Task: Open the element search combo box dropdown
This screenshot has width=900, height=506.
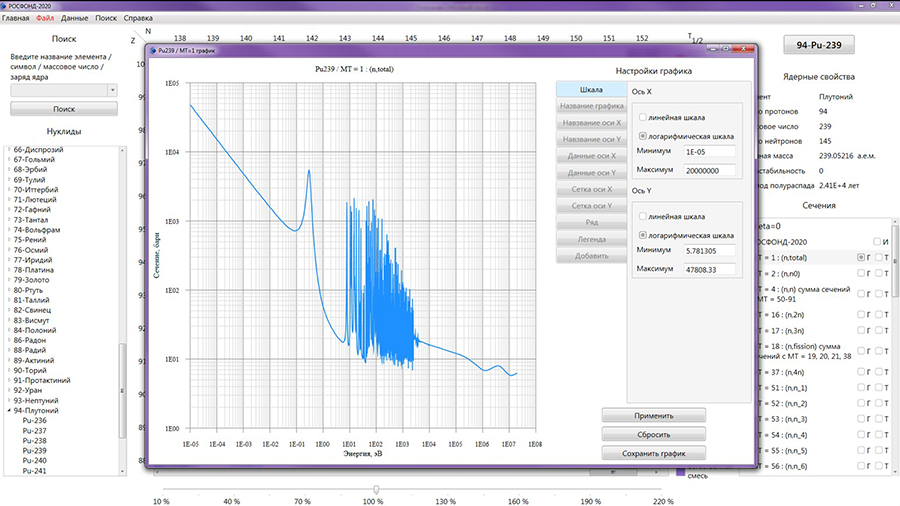Action: [x=112, y=90]
